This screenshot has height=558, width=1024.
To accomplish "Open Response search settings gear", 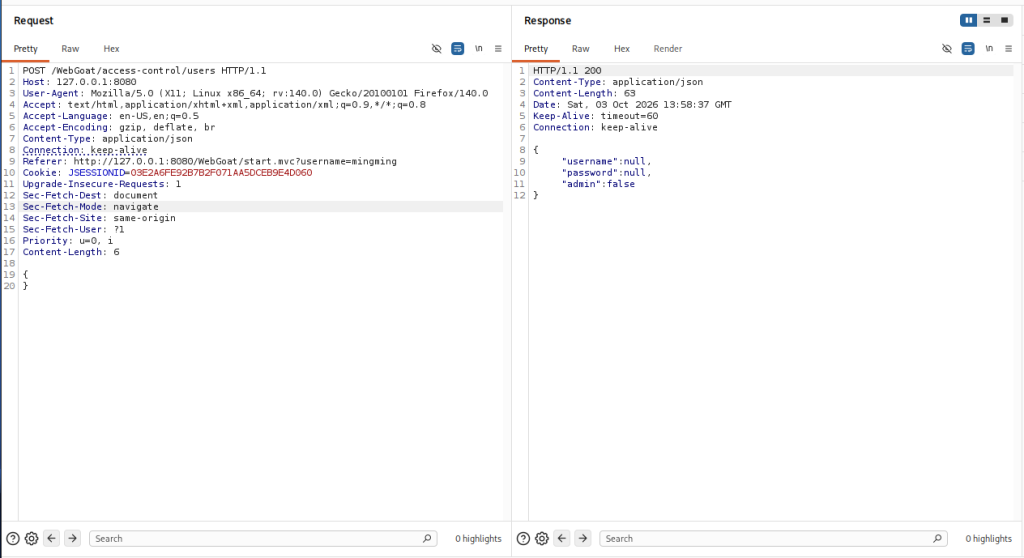I will tap(542, 538).
